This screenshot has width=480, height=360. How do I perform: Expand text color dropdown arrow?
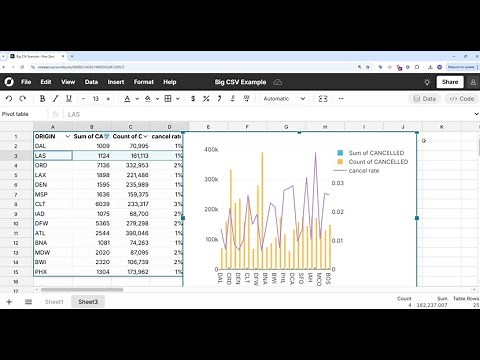(137, 99)
